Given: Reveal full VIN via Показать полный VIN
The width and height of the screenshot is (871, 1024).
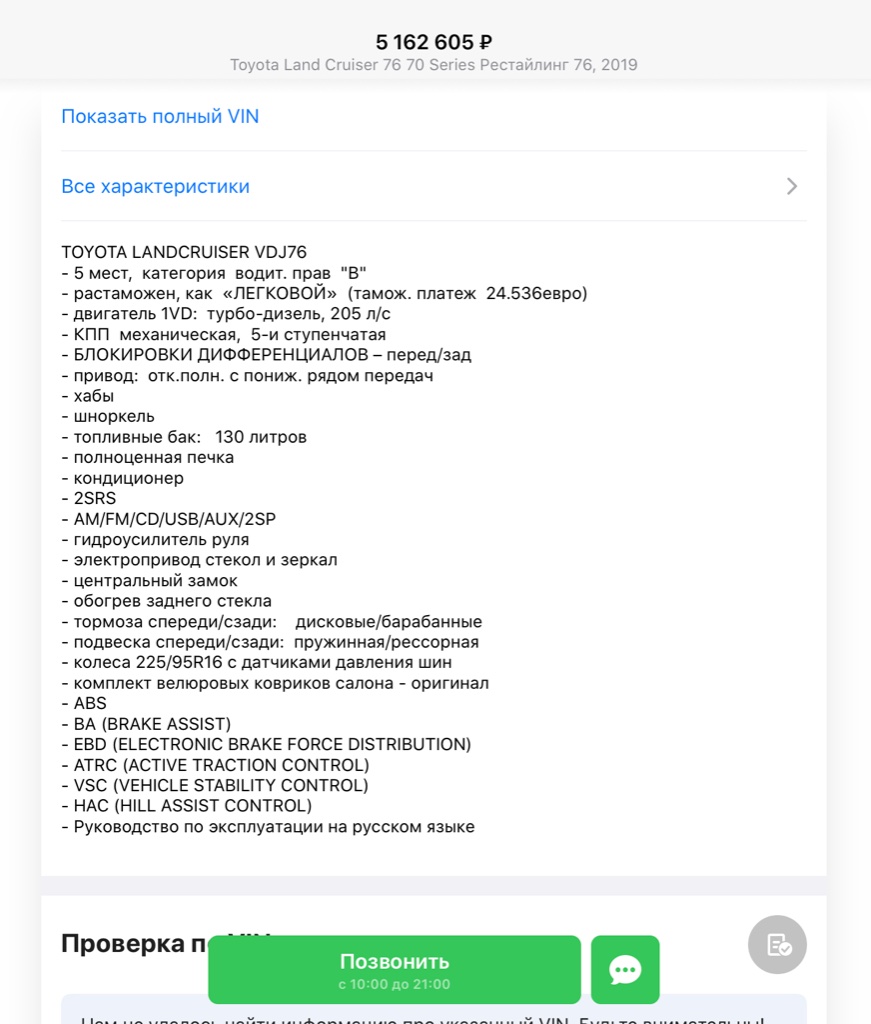Looking at the screenshot, I should tap(160, 116).
